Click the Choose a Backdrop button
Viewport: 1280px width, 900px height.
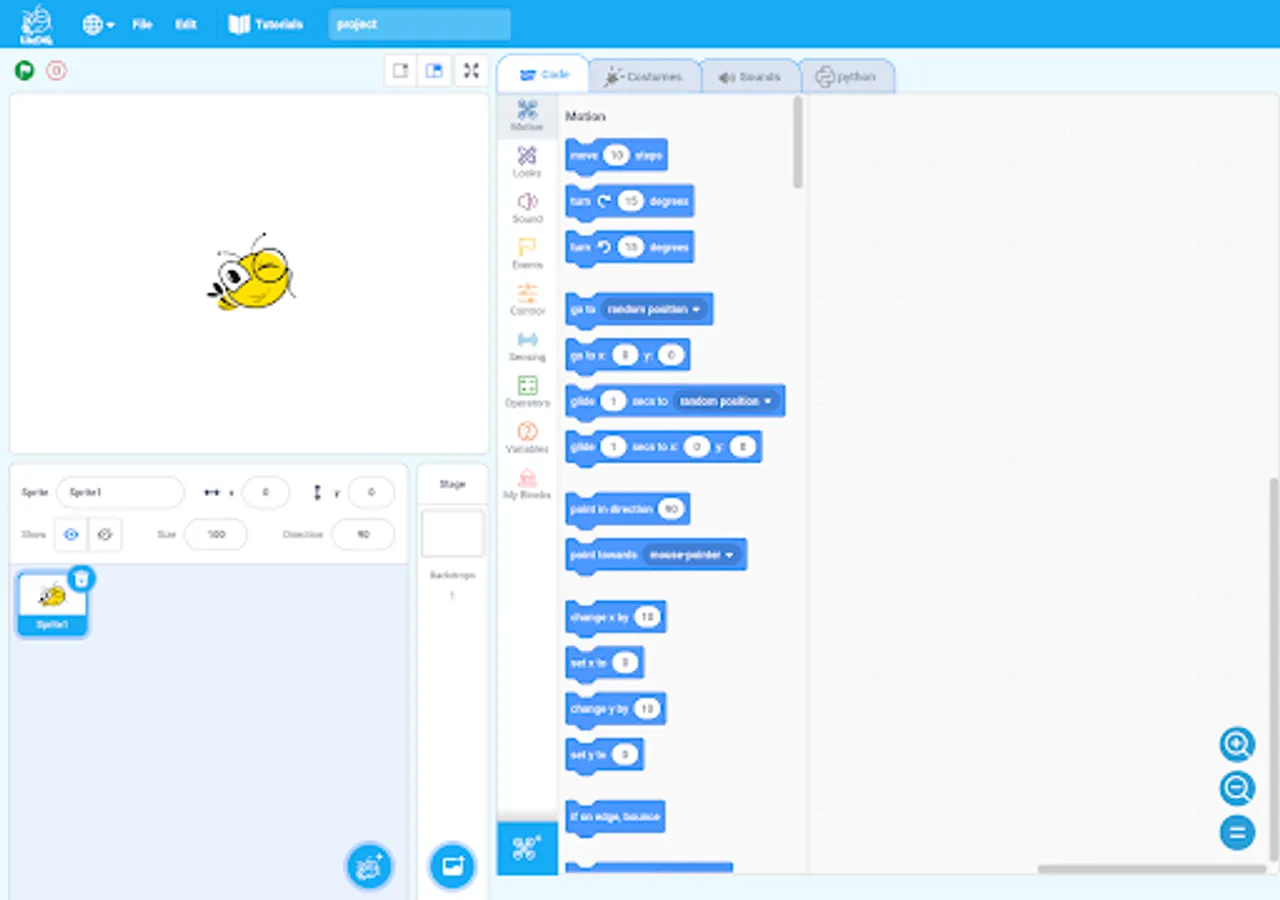coord(452,866)
